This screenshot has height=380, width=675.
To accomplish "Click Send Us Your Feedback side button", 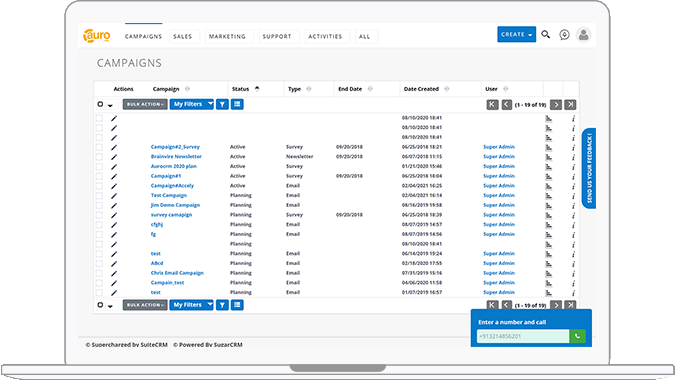I will [x=589, y=168].
